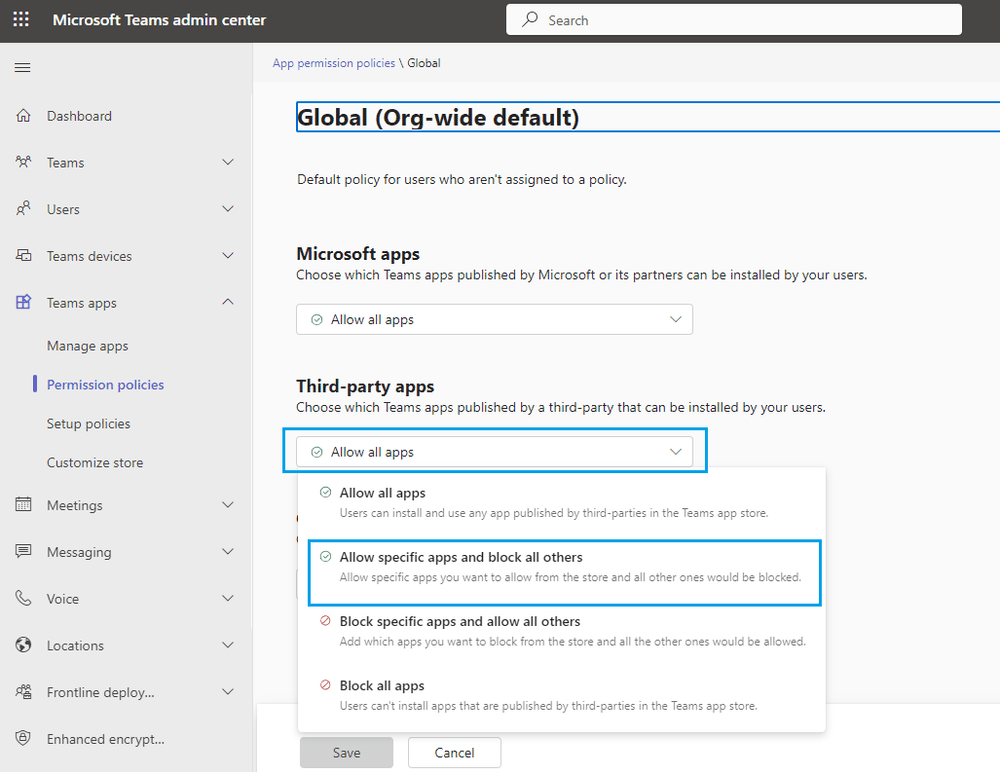
Task: Open the app launcher waffle icon
Action: pos(21,19)
